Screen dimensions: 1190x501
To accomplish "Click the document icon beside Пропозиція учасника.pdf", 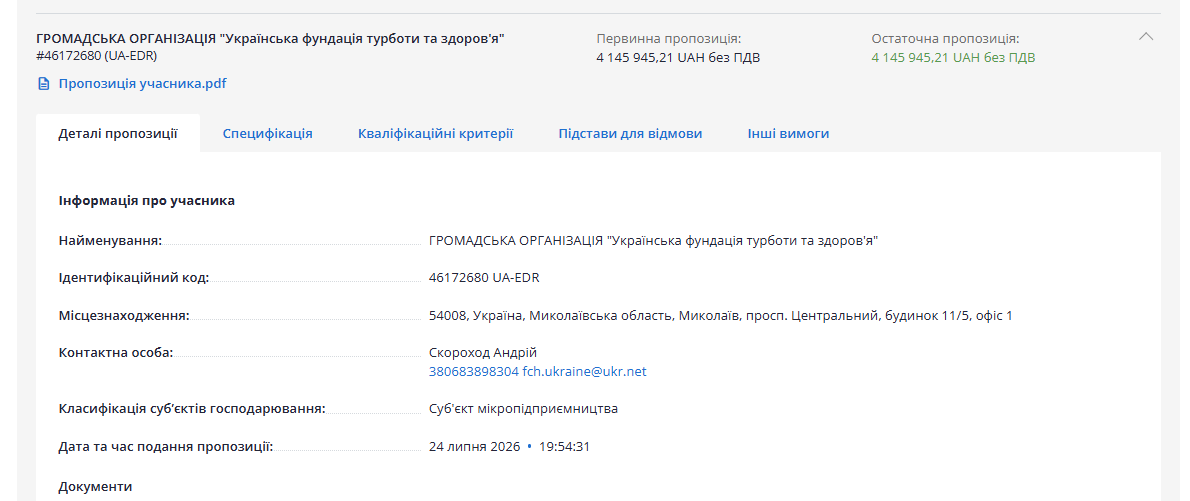I will coord(44,84).
